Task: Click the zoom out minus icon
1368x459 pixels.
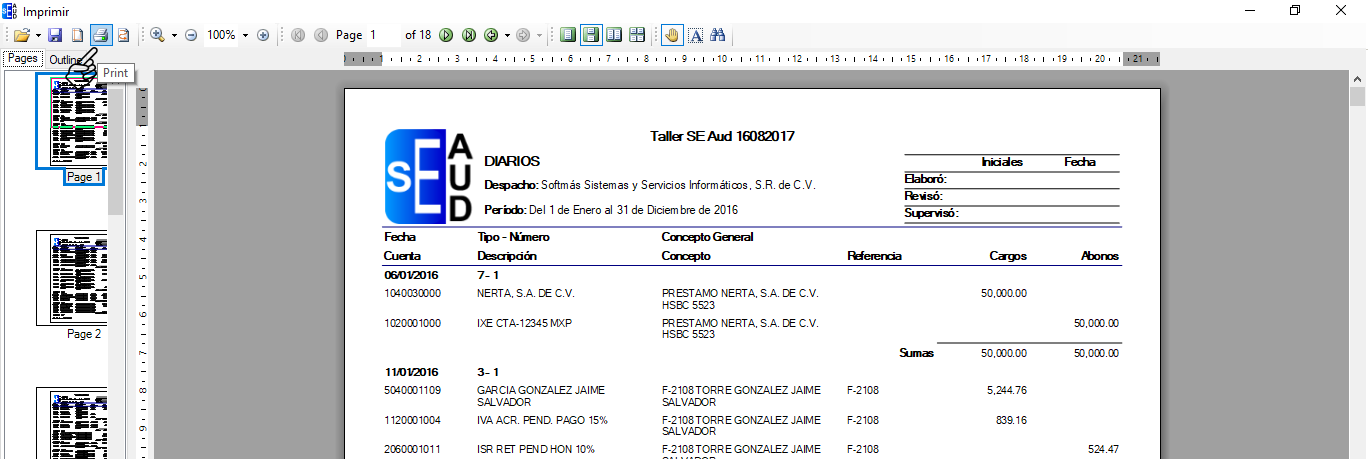Action: (x=191, y=35)
